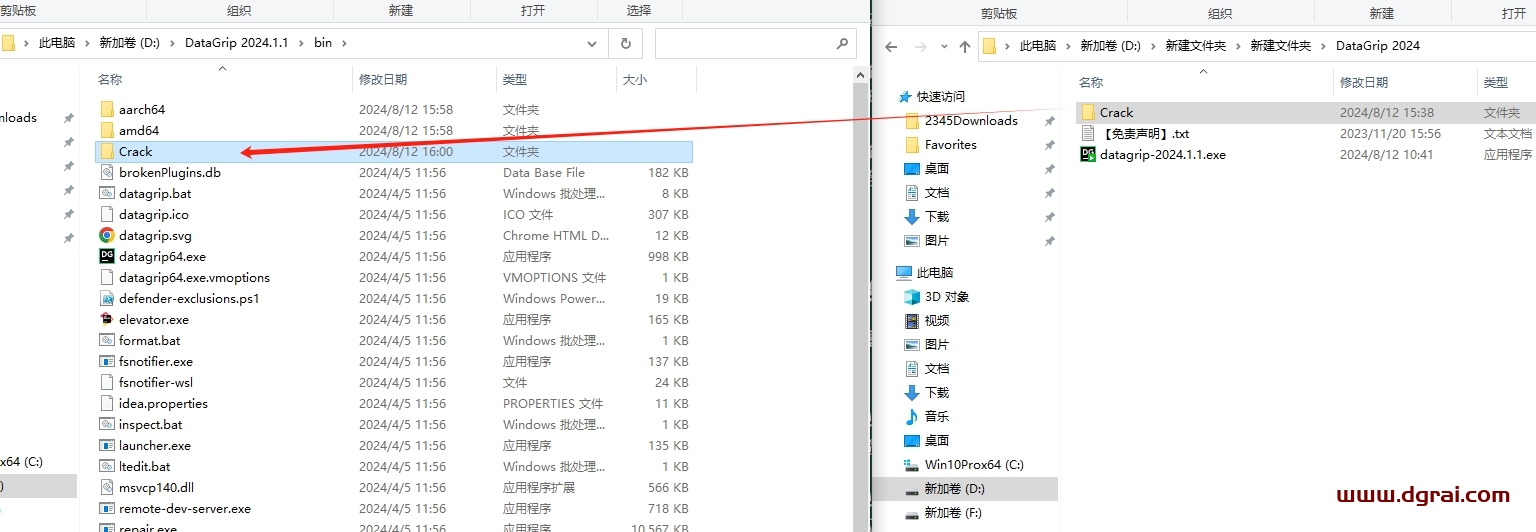Sort by 大小 column in bin window
The width and height of the screenshot is (1536, 532).
point(634,79)
